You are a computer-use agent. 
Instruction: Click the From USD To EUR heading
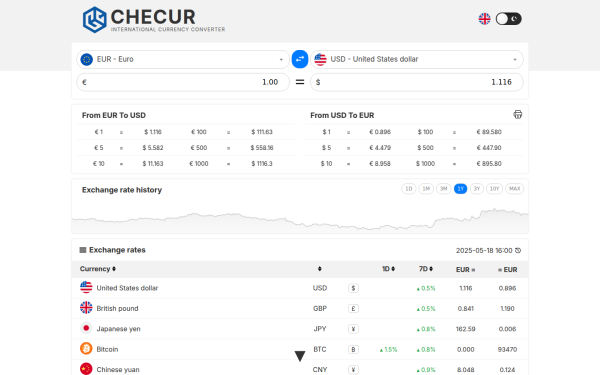[342, 115]
